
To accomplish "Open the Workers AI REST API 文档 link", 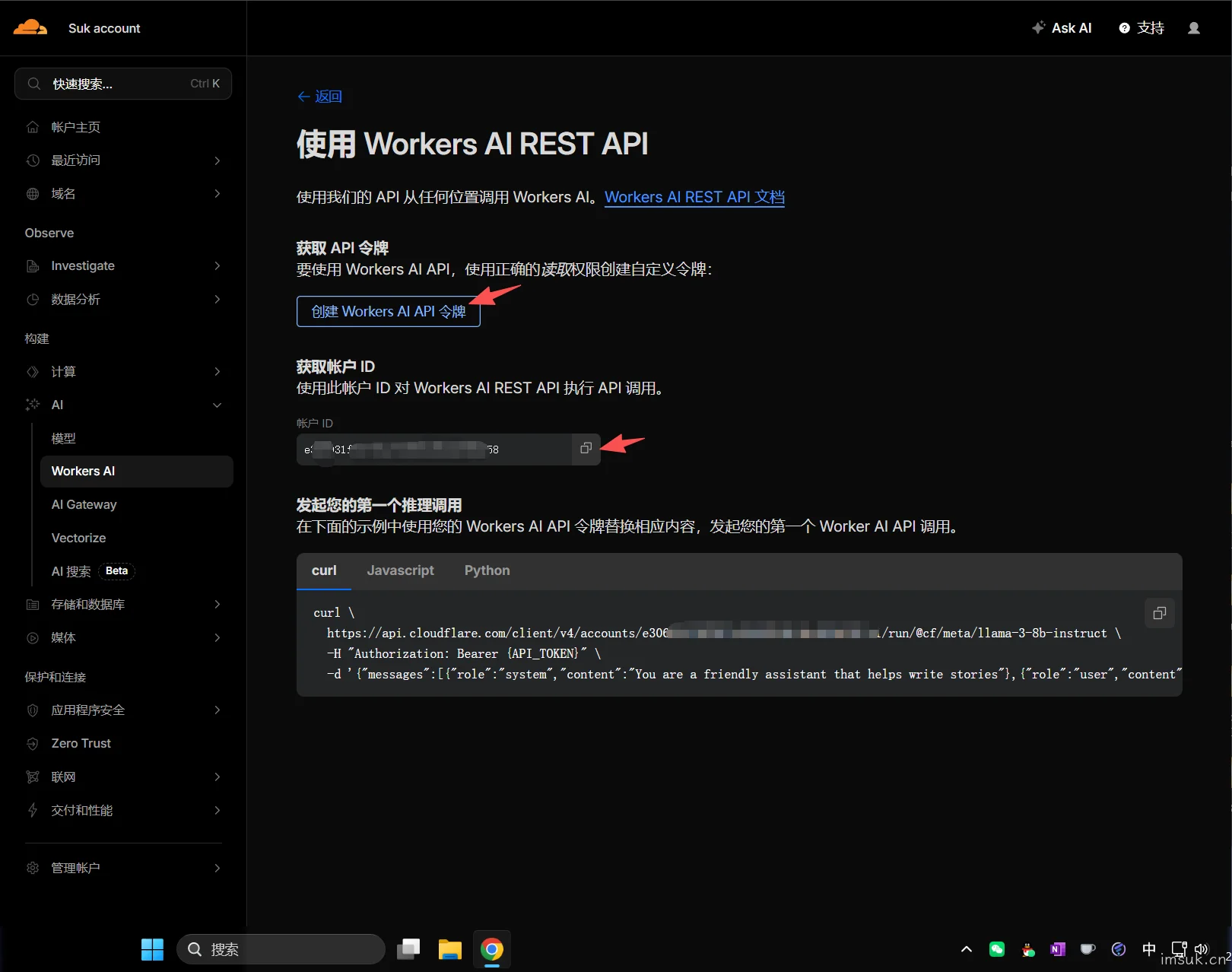I will click(694, 197).
